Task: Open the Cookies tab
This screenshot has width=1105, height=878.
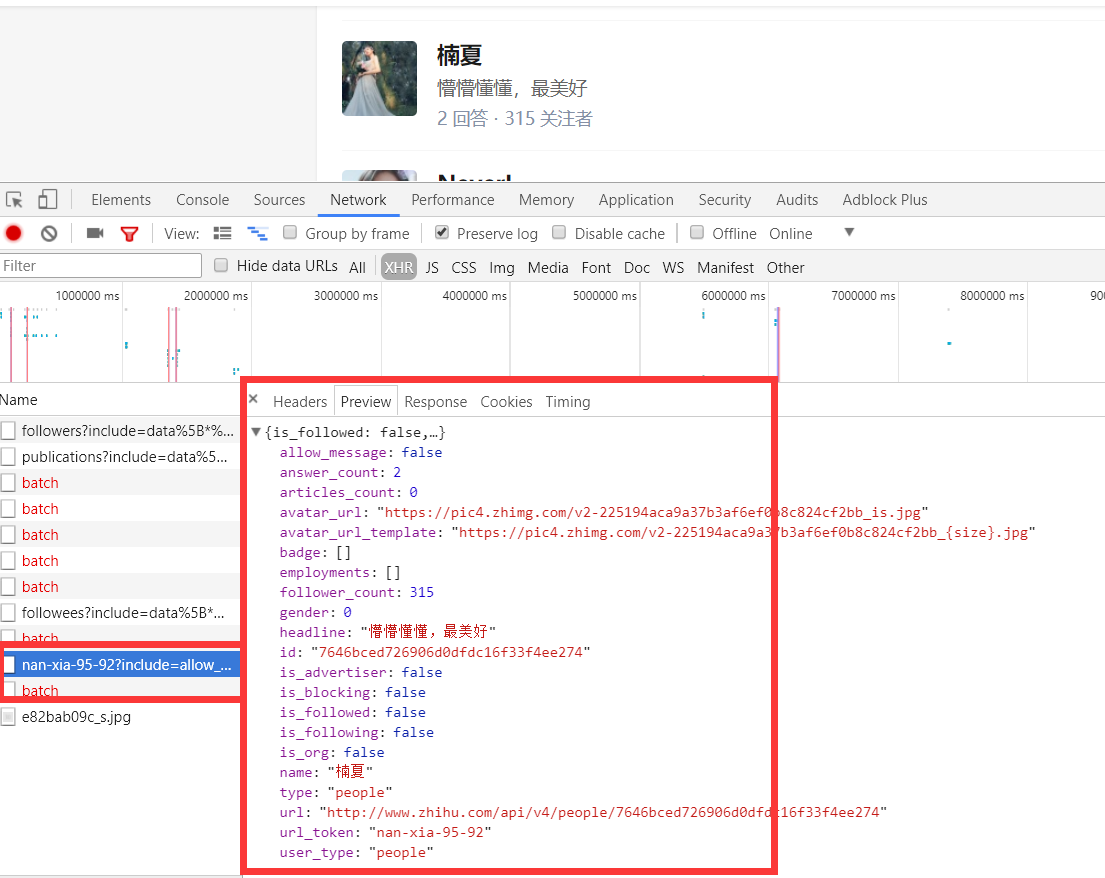Action: (x=506, y=402)
